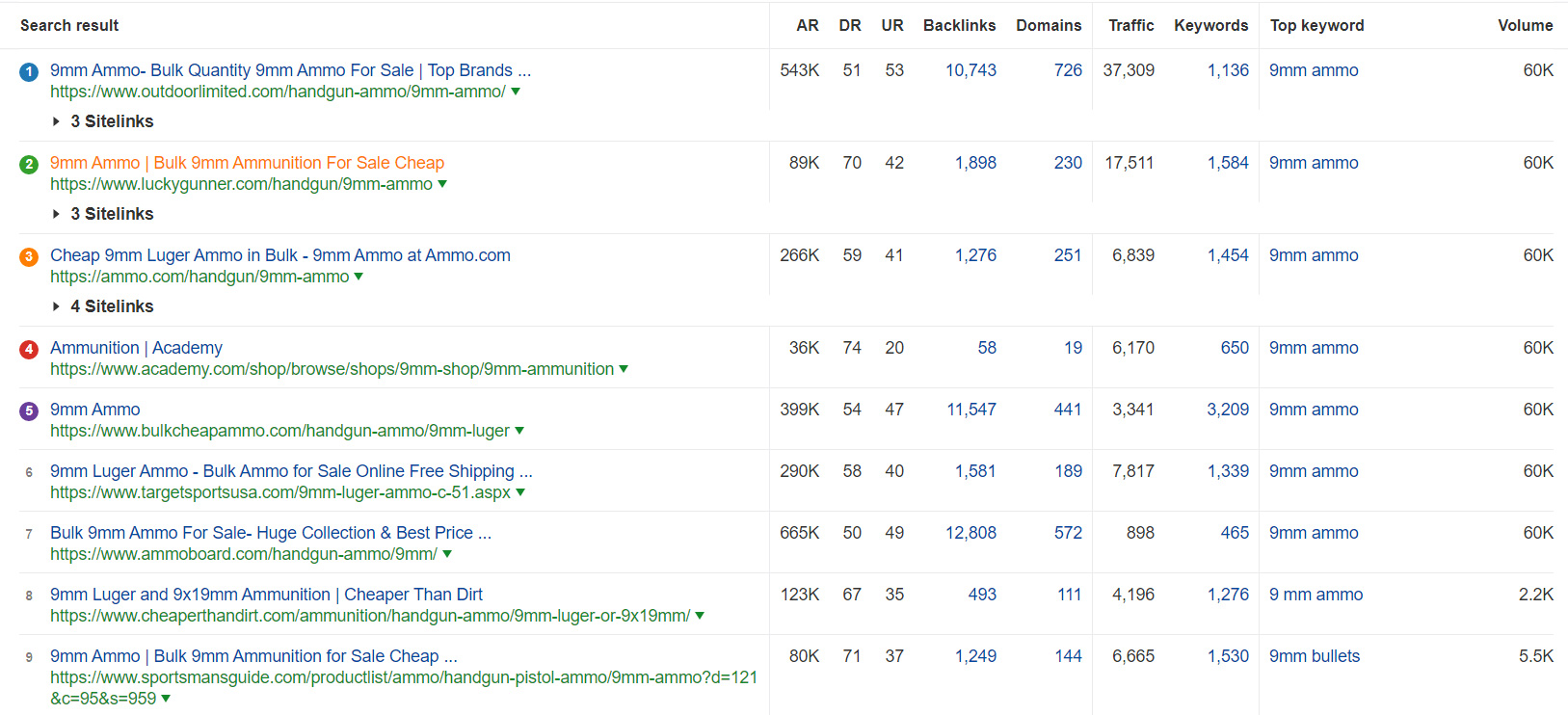The width and height of the screenshot is (1568, 715).
Task: Open '9mm Ammo- Bulk Quantity 9mm Ammo For Sale' title
Action: point(290,70)
